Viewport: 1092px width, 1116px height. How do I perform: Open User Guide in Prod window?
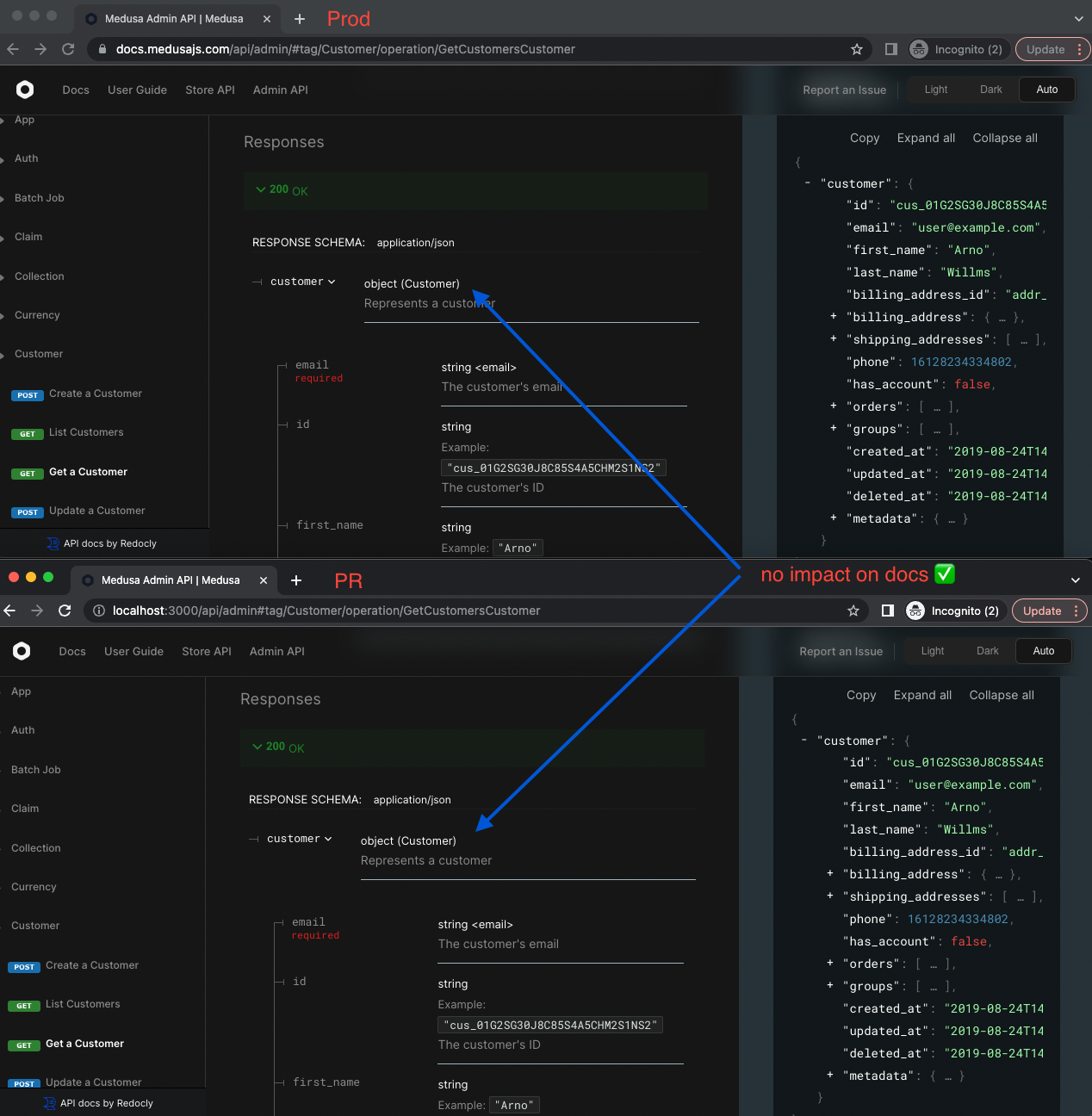tap(137, 90)
